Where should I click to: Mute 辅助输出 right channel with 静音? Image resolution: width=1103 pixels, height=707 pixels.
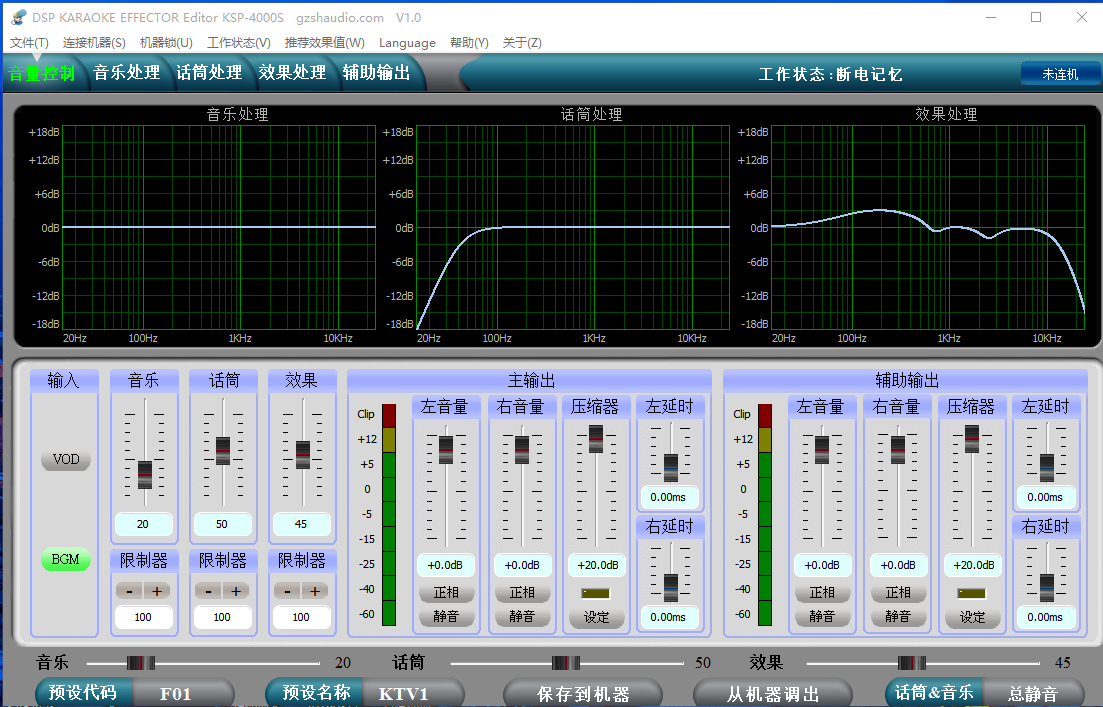click(898, 616)
